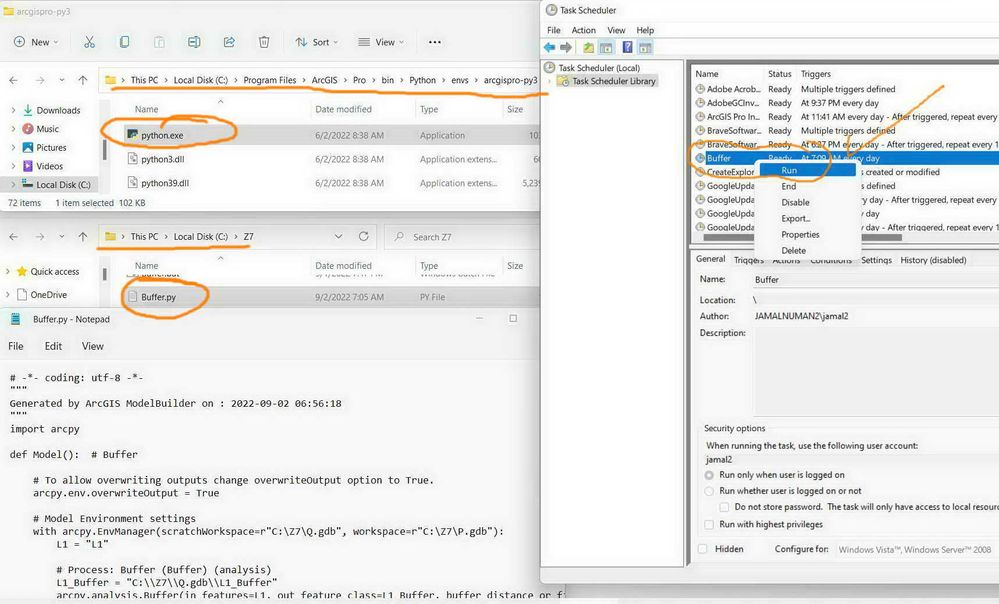Open the See more (…) menu in Explorer
Viewport: 999px width, 604px height.
(x=435, y=42)
